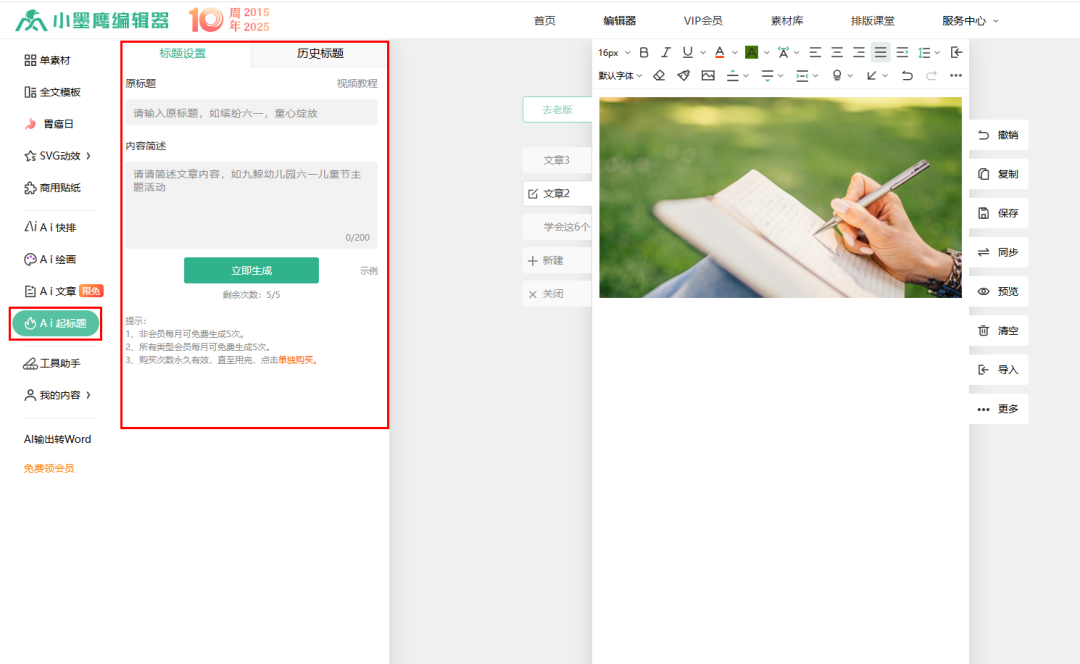Click the 原标题 input field
This screenshot has width=1080, height=664.
coord(251,113)
